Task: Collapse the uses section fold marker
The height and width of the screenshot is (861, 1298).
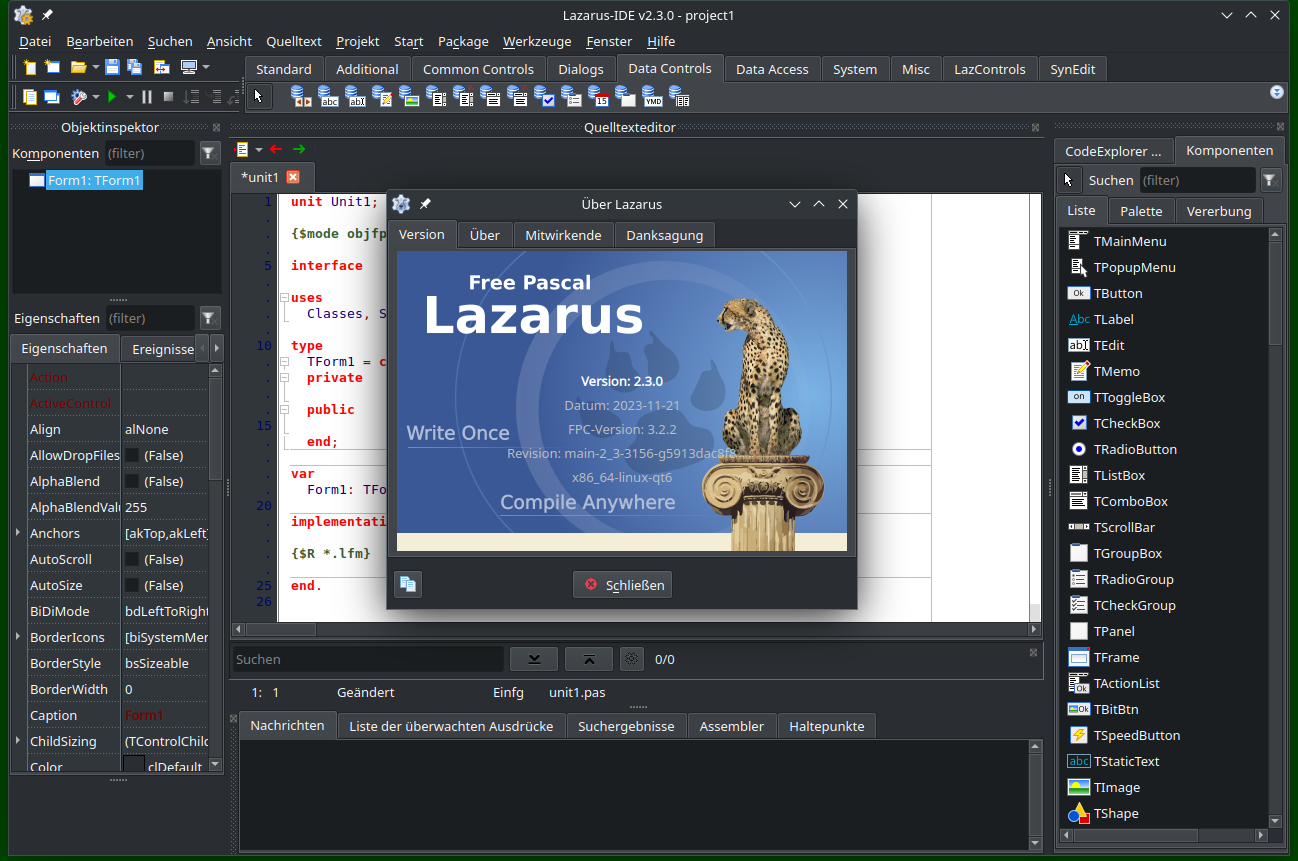Action: click(x=284, y=298)
